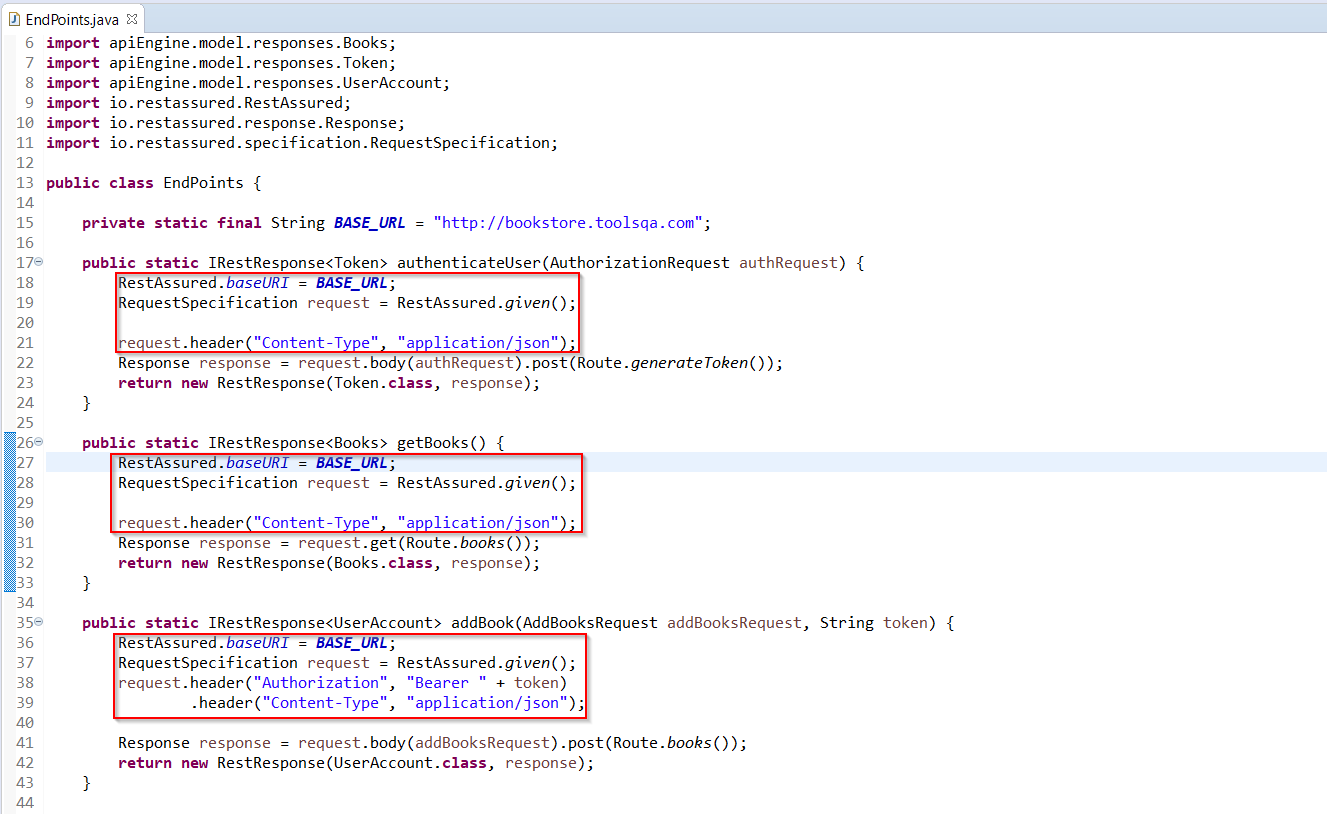Click the addBook method name
This screenshot has height=814, width=1327.
[x=483, y=623]
